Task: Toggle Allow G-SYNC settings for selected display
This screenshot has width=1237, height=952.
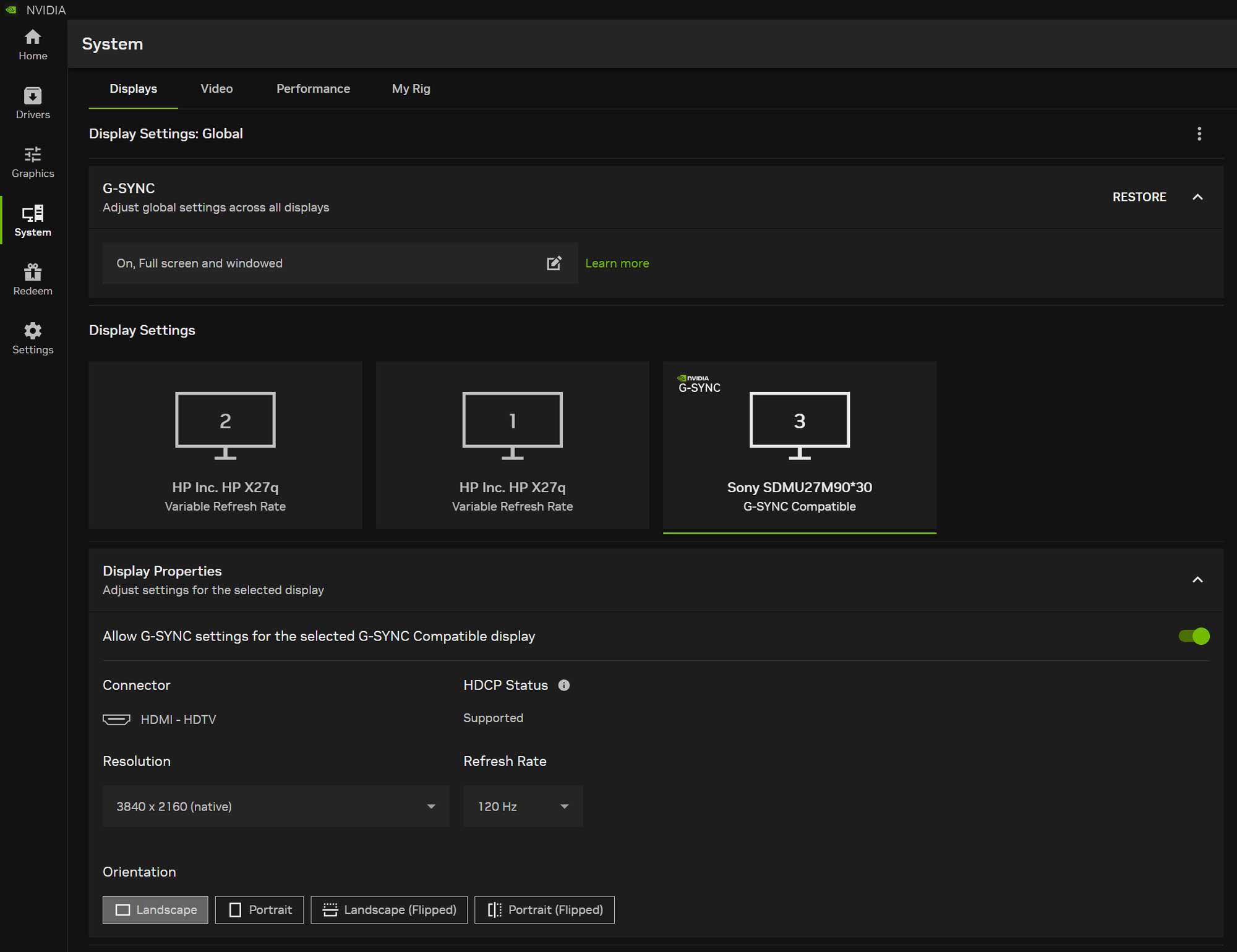Action: tap(1194, 636)
